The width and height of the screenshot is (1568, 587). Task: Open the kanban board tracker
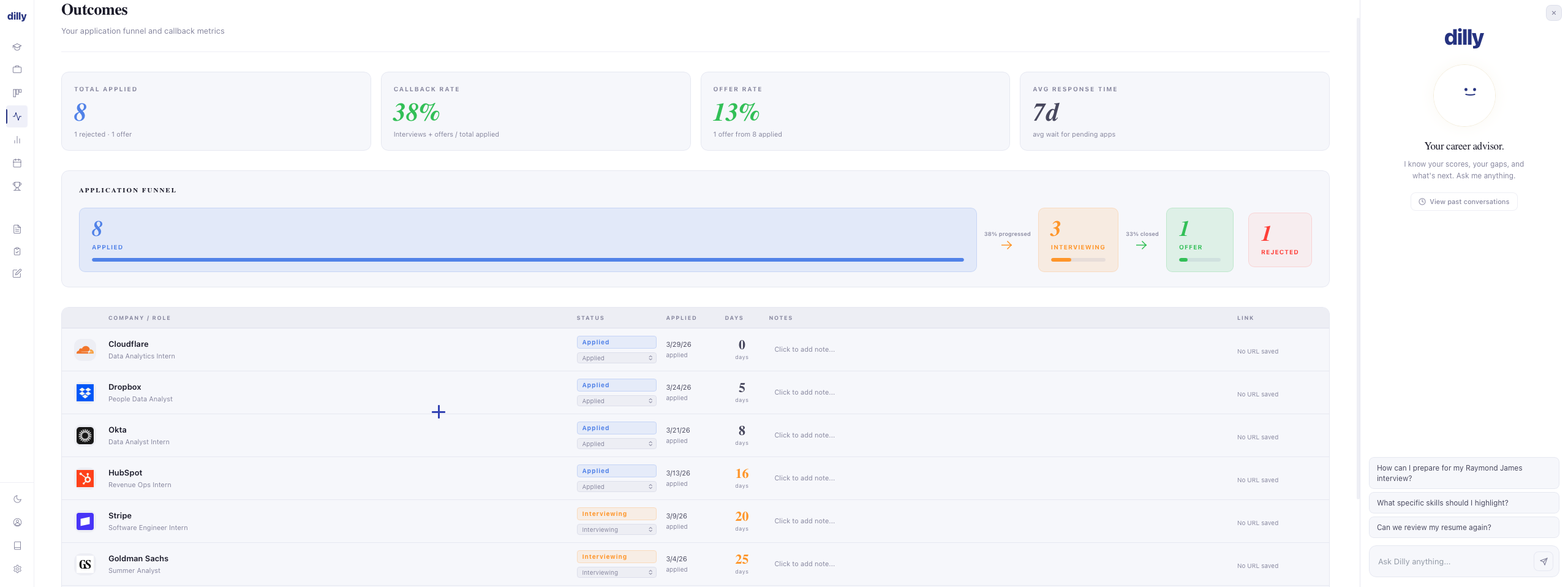coord(17,93)
